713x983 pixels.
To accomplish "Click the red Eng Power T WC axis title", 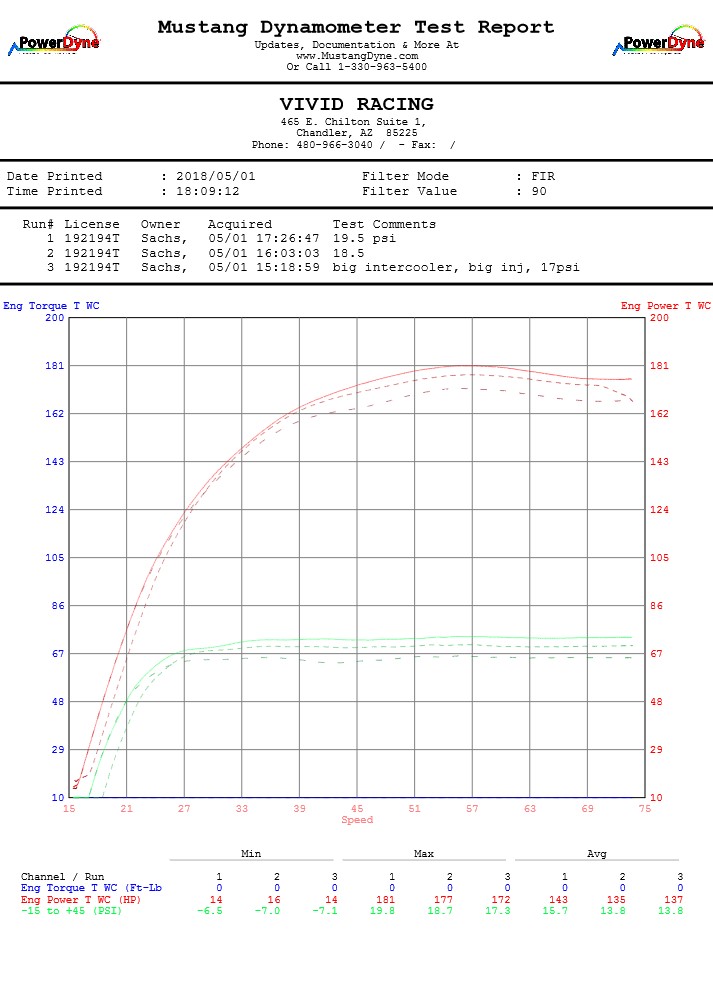I will point(665,306).
